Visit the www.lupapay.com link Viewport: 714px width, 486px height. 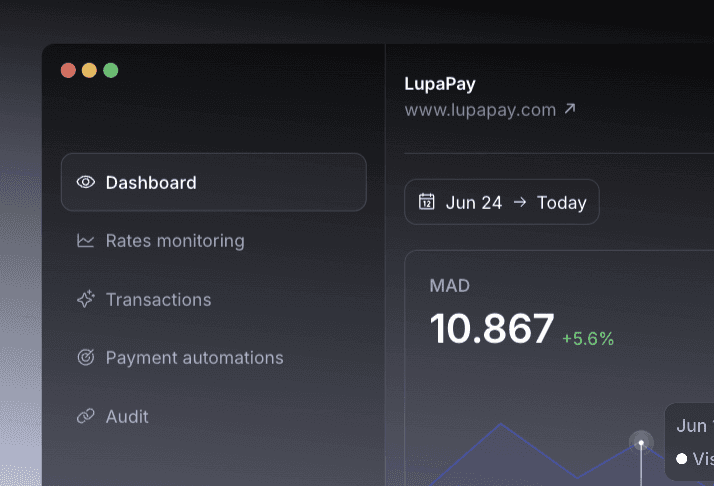point(480,110)
